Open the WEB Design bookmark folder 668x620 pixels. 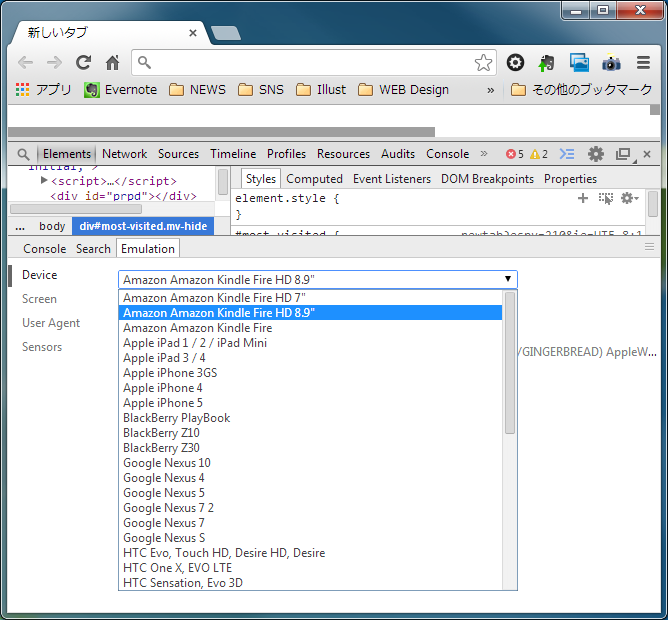(x=403, y=89)
